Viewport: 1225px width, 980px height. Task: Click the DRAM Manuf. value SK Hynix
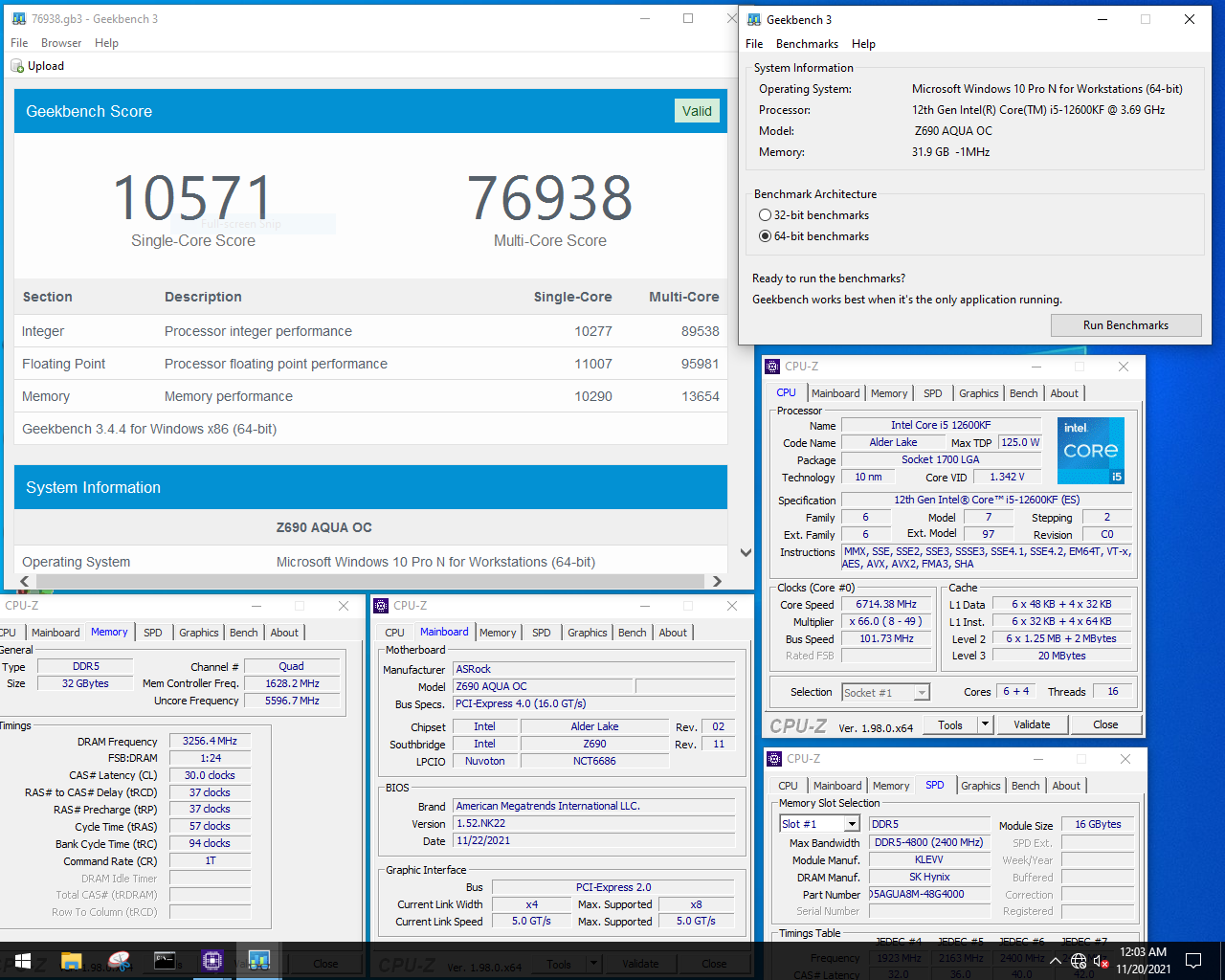[929, 877]
